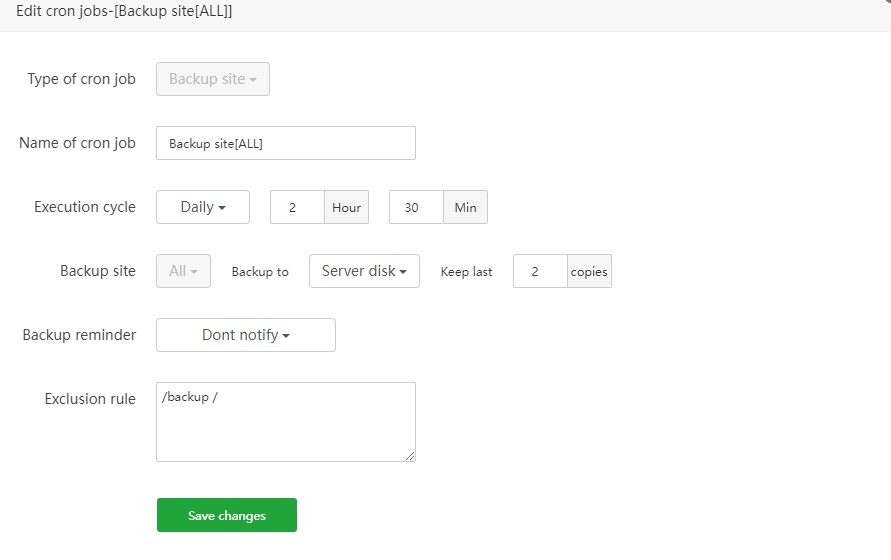Focus the minute value input box
The width and height of the screenshot is (891, 560).
pyautogui.click(x=416, y=207)
